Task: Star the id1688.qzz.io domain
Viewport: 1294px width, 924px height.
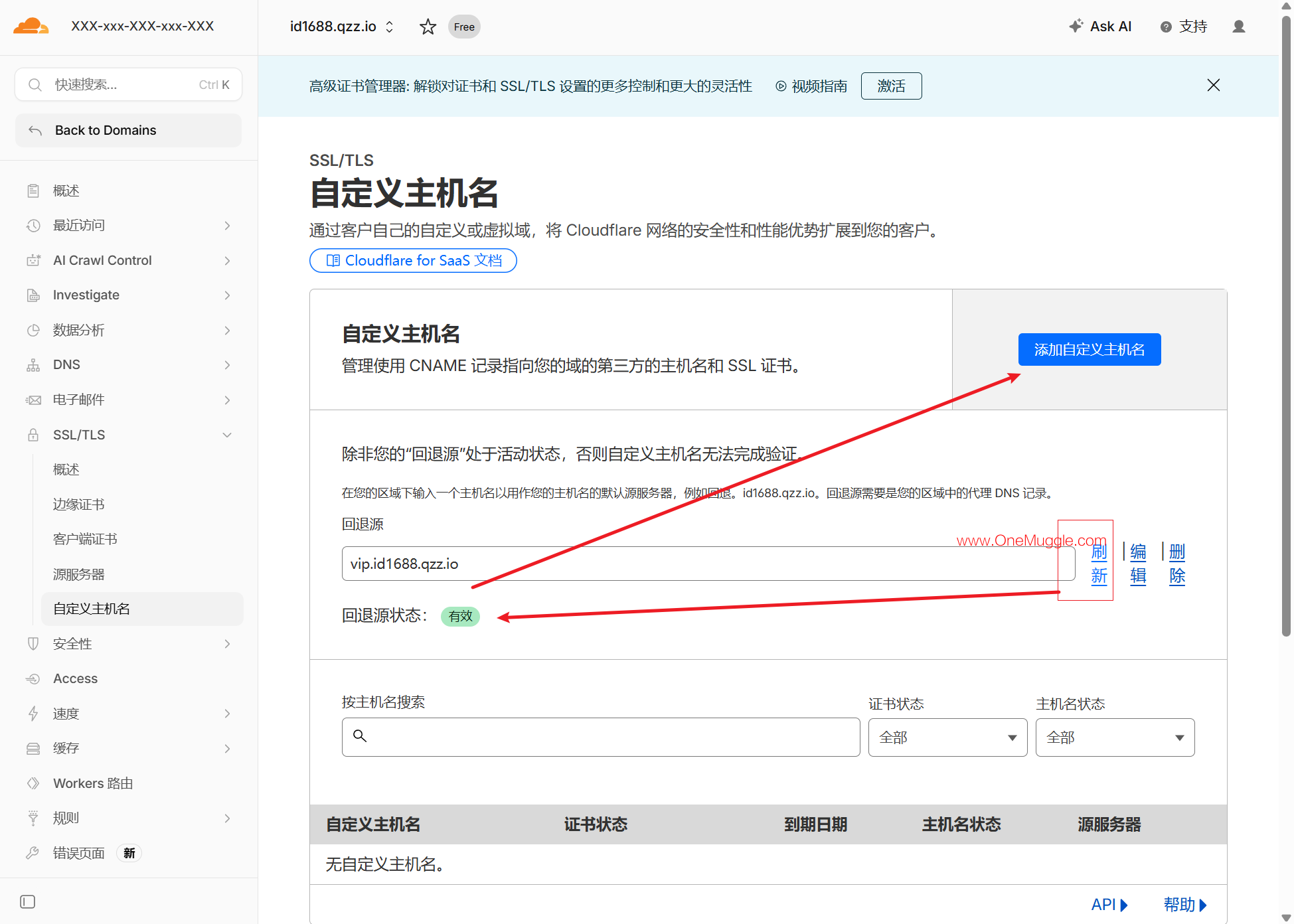Action: (x=428, y=27)
